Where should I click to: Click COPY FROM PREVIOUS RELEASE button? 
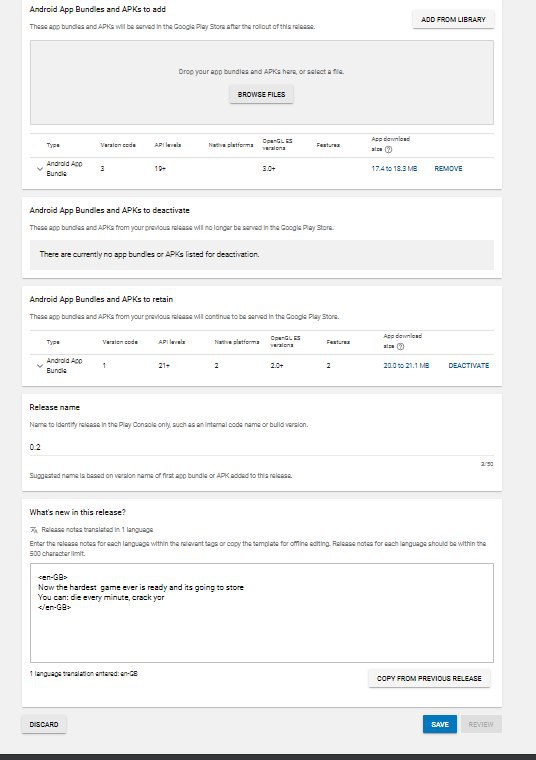click(429, 679)
